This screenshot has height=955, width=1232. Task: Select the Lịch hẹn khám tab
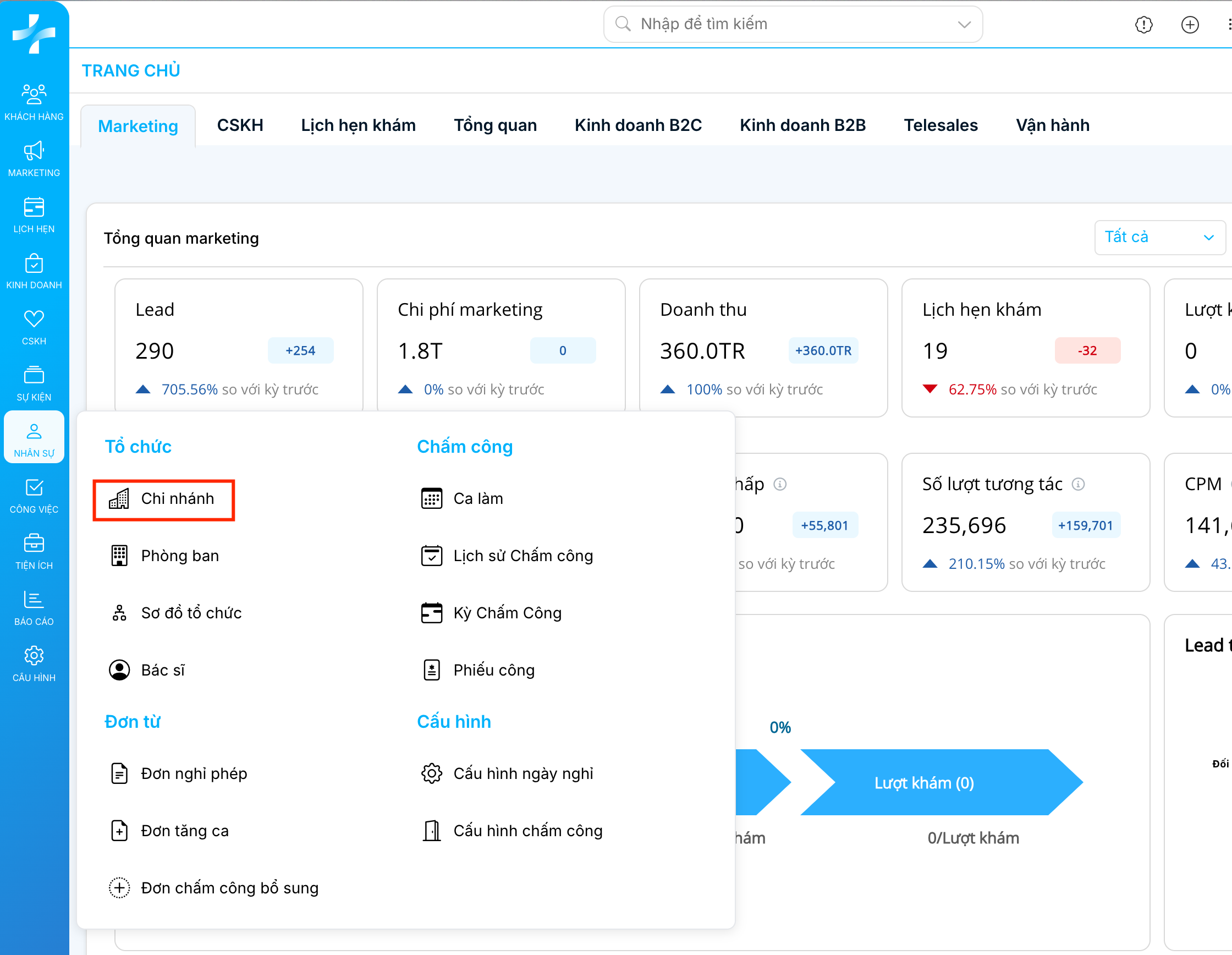(358, 125)
